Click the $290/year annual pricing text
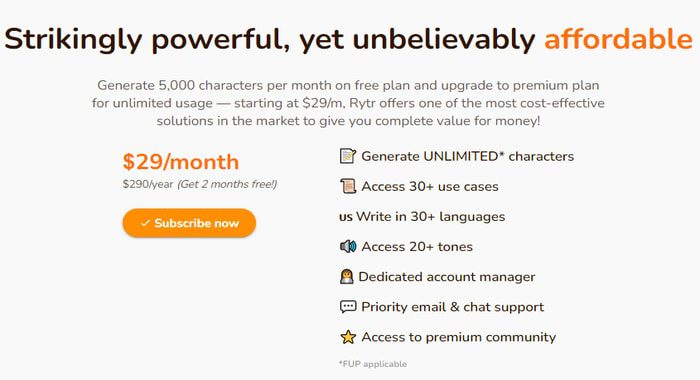700x380 pixels. click(x=148, y=184)
